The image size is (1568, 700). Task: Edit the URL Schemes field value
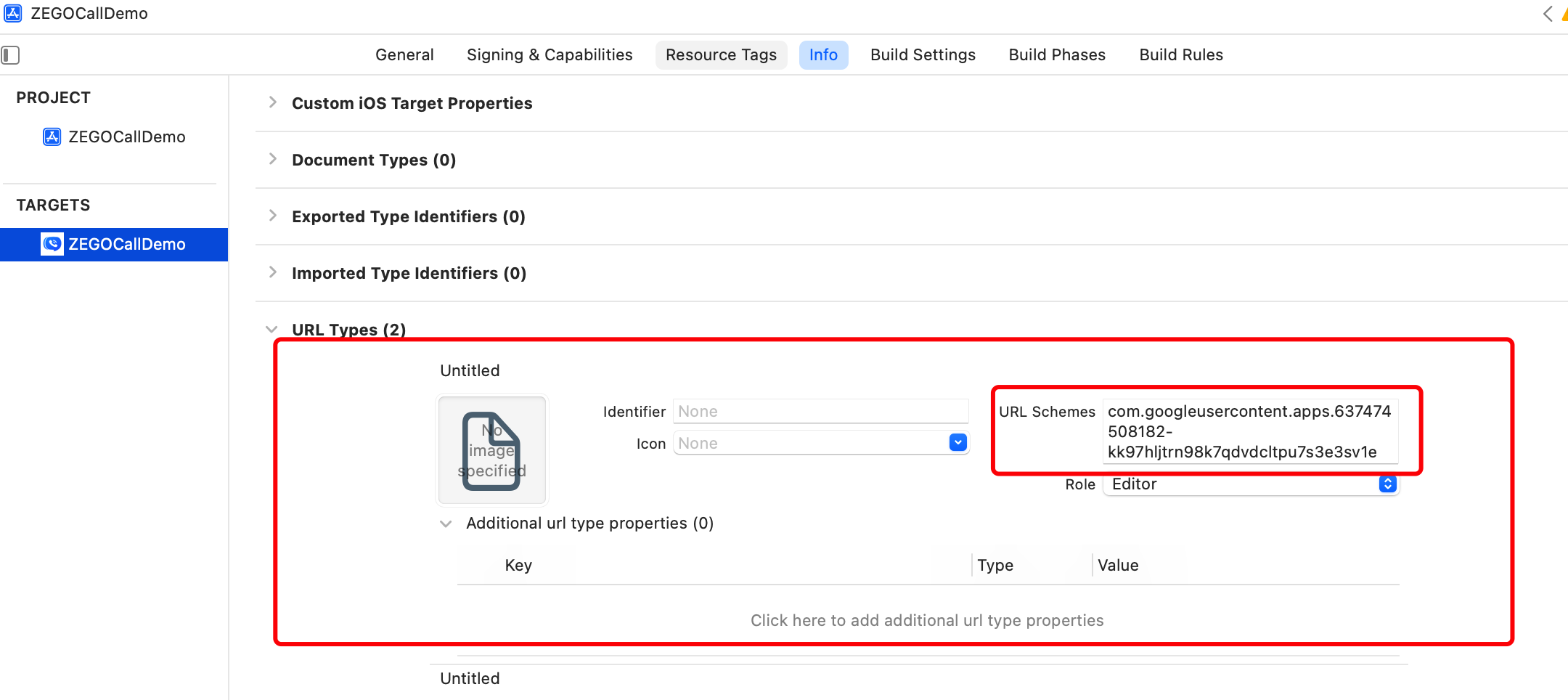coord(1249,431)
